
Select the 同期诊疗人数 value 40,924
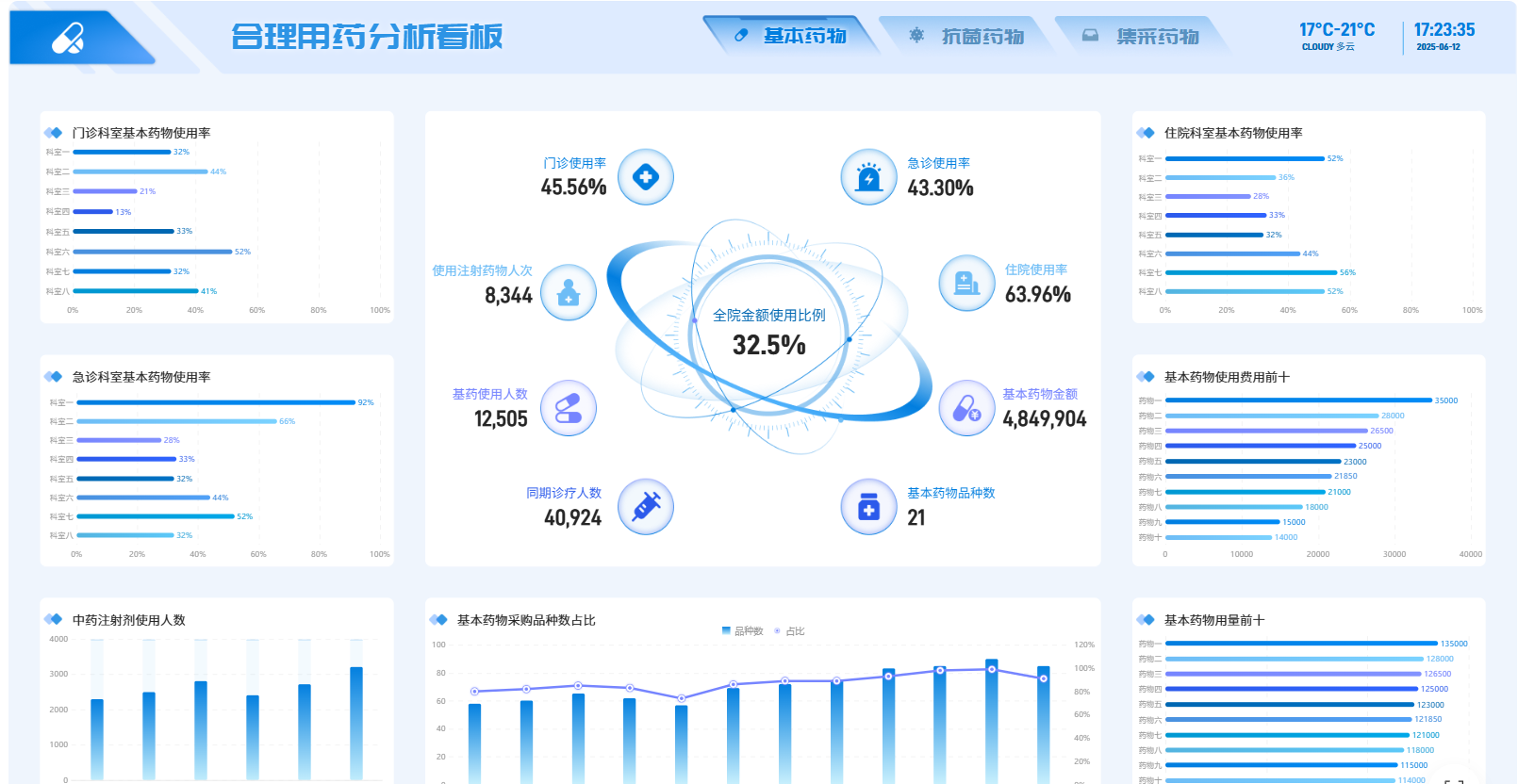pos(572,518)
